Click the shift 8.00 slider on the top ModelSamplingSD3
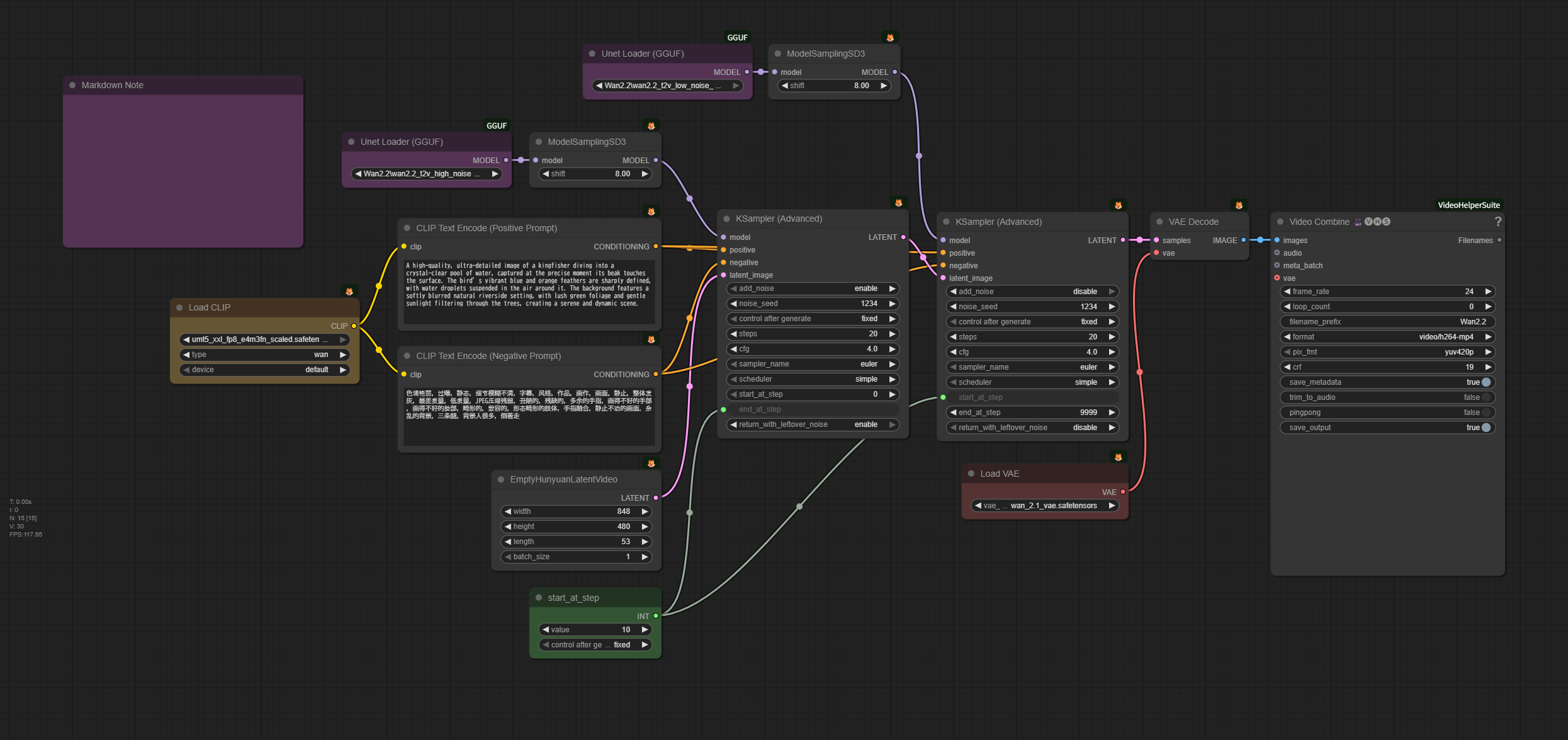Image resolution: width=1568 pixels, height=740 pixels. click(833, 86)
